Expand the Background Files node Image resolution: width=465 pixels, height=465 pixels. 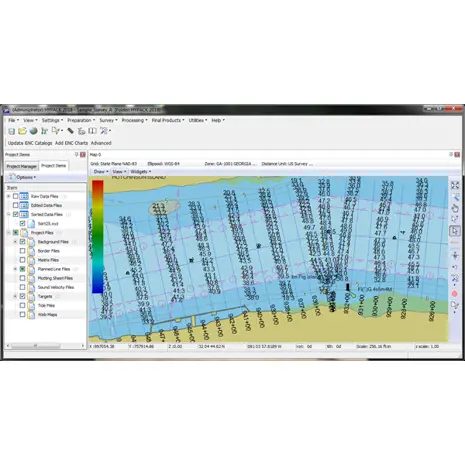click(x=15, y=242)
